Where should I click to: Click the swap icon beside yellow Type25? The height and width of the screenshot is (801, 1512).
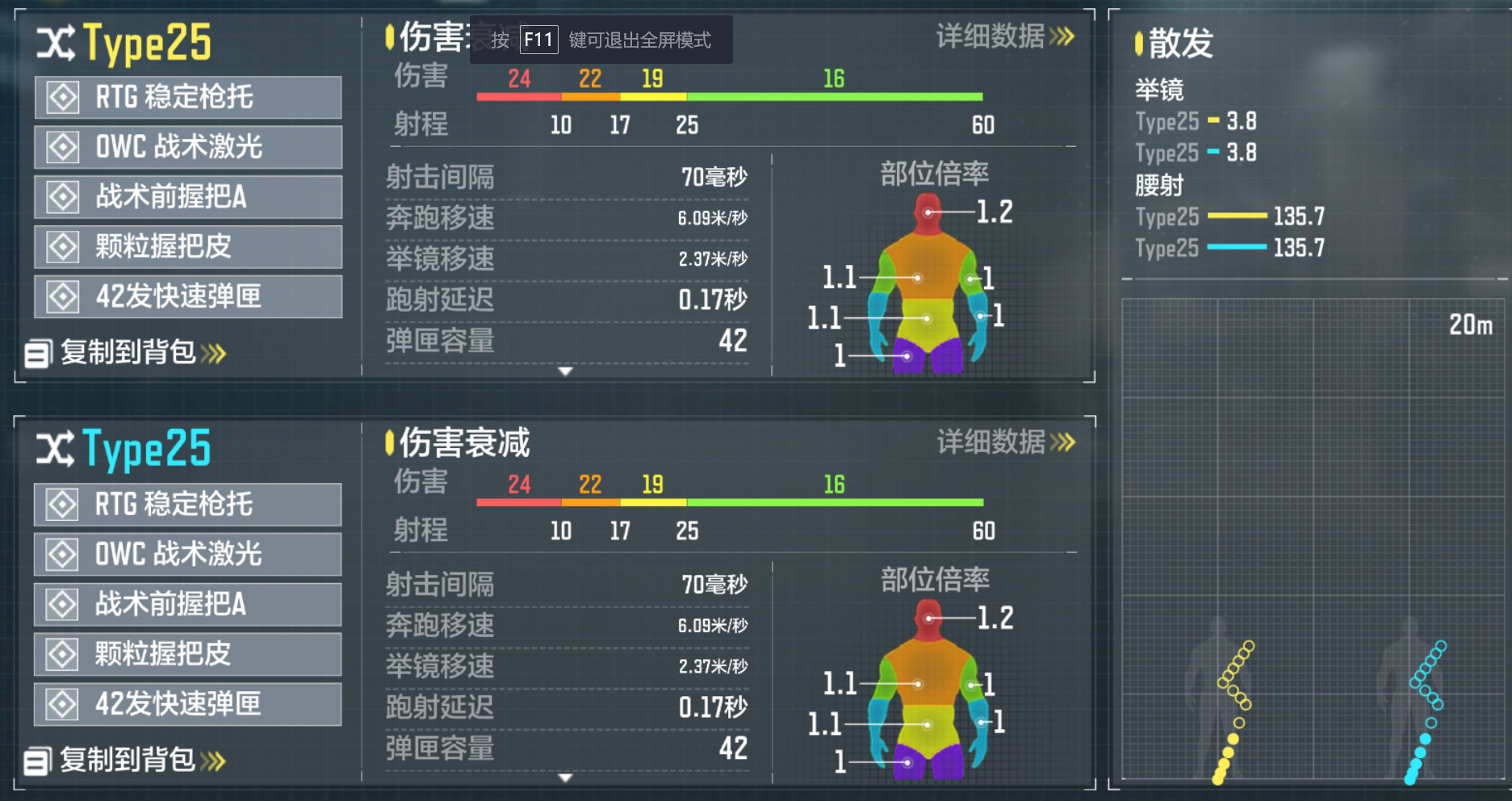click(56, 43)
